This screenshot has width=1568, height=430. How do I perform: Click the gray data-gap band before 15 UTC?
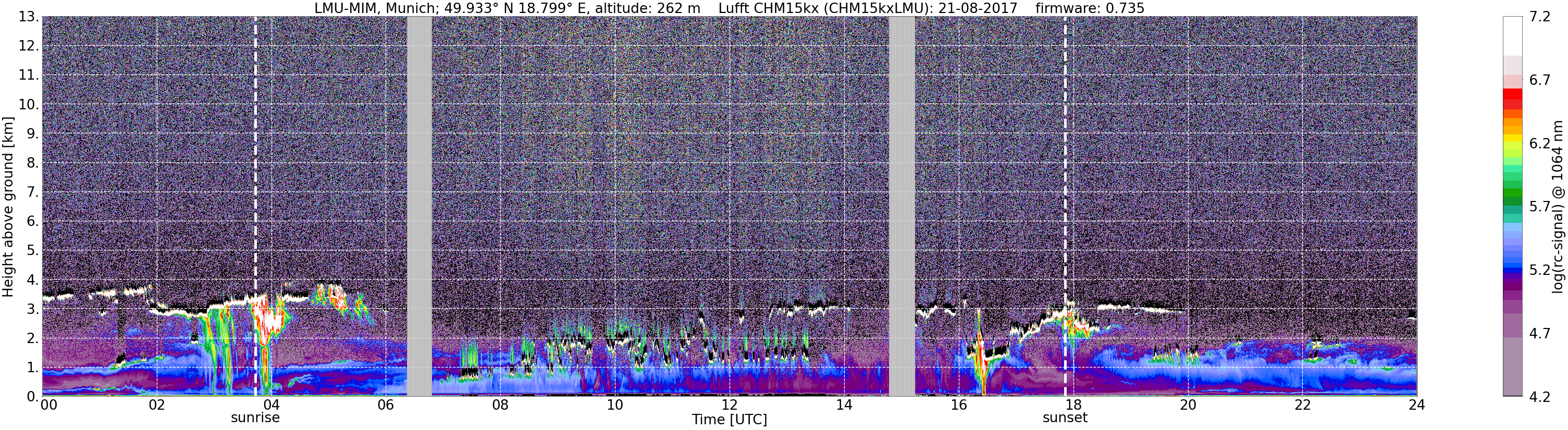902,206
